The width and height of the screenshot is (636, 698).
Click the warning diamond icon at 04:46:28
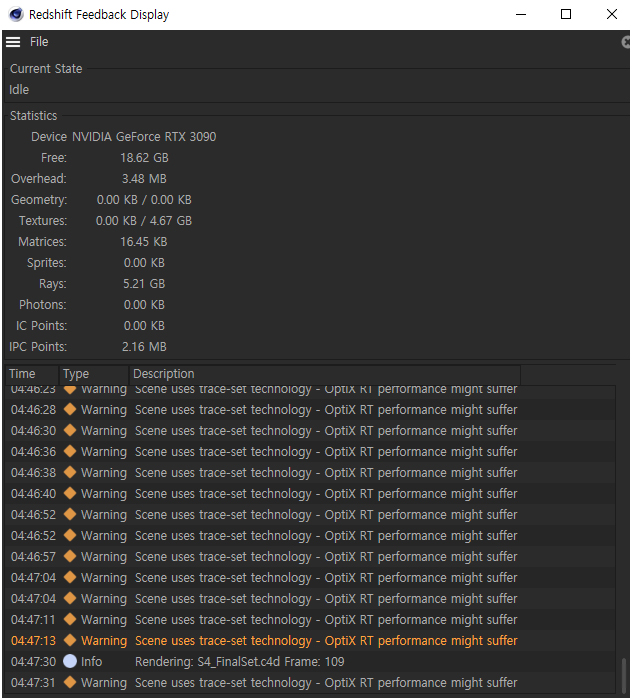[x=70, y=410]
